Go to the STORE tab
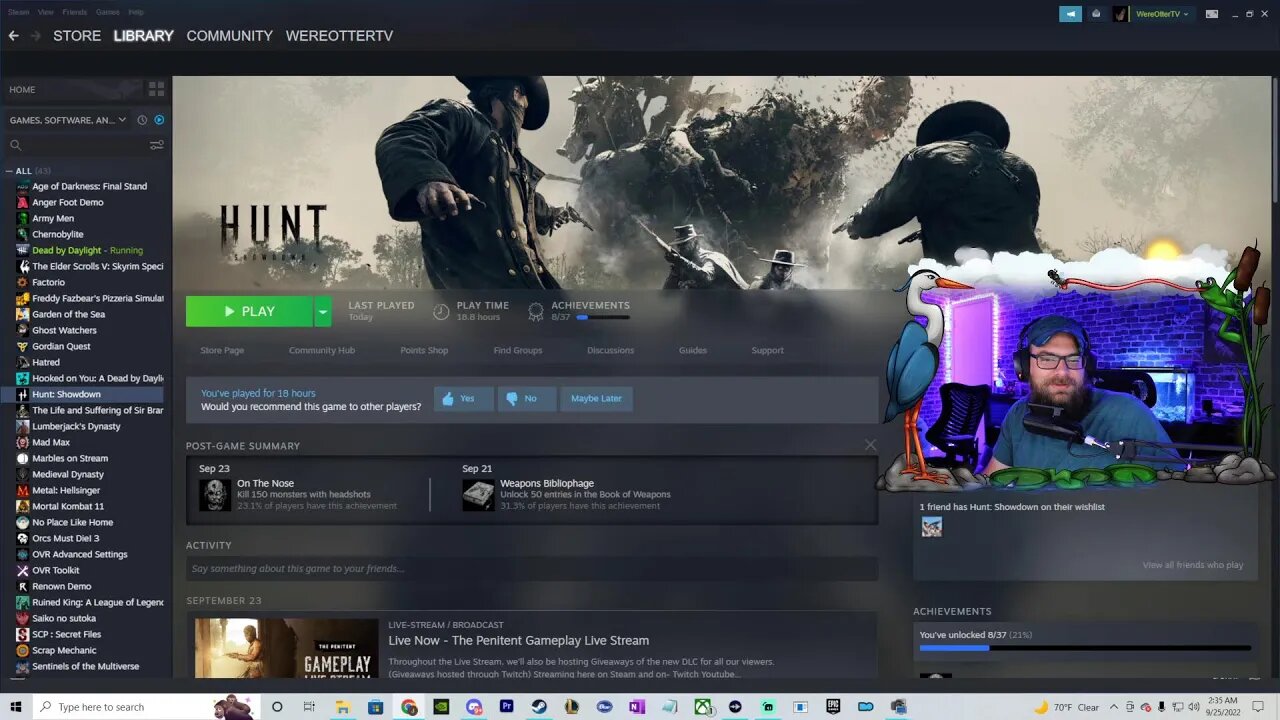This screenshot has height=720, width=1280. click(77, 35)
